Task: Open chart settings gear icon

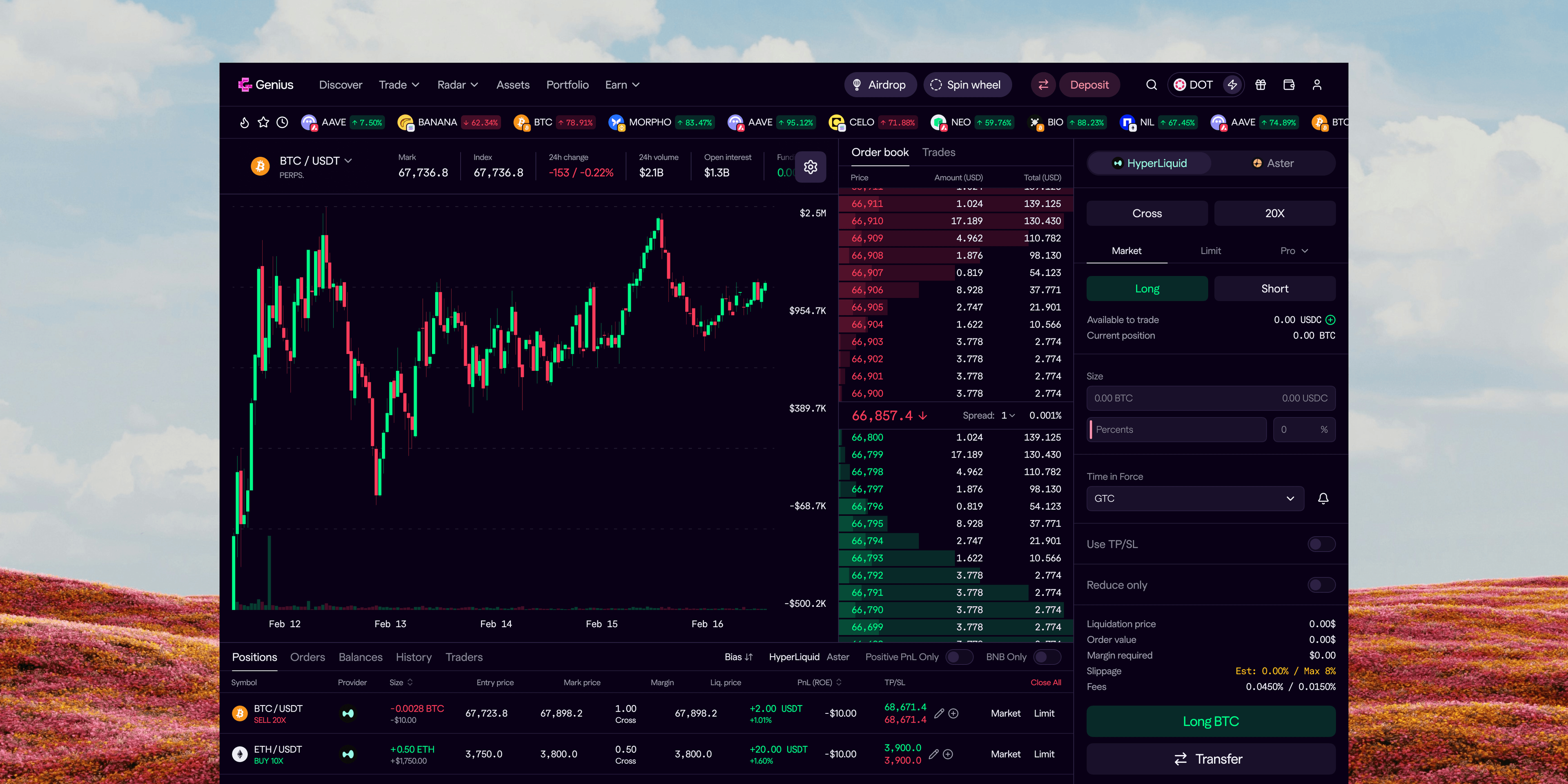Action: pos(810,167)
